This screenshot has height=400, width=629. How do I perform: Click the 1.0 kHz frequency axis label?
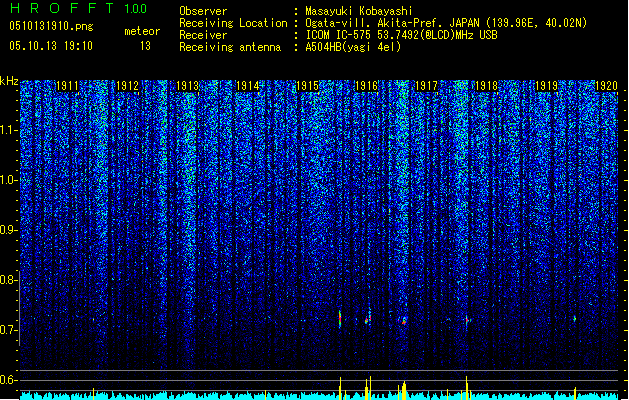coord(9,180)
